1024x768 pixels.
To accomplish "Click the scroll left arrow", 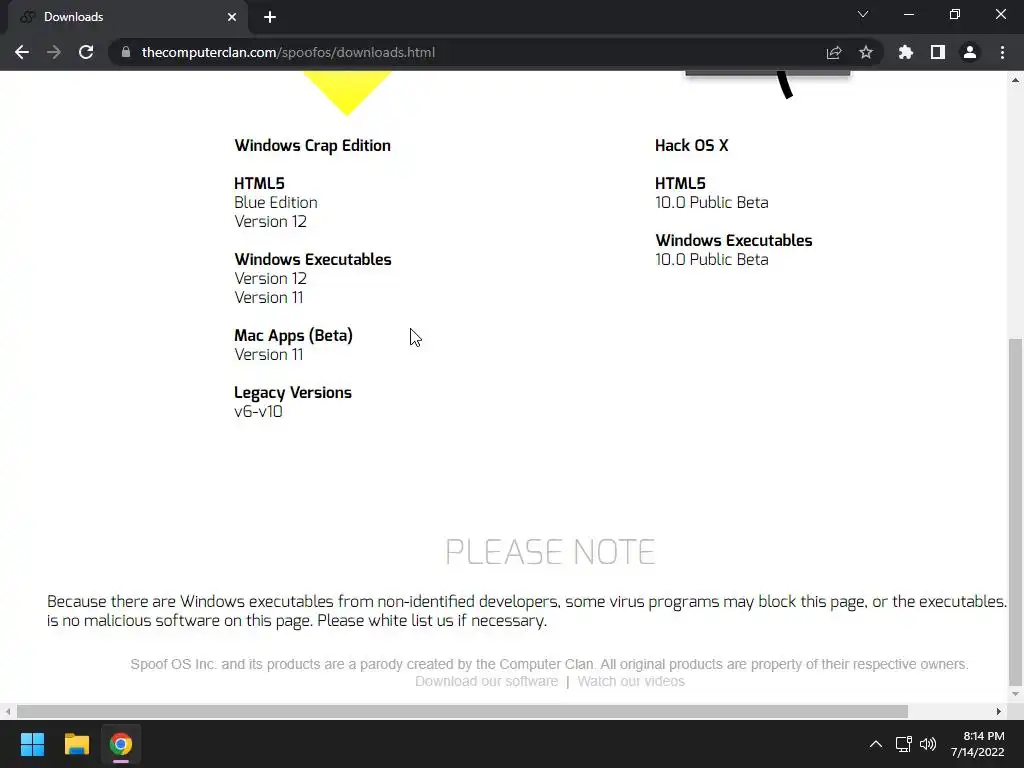I will click(x=7, y=711).
